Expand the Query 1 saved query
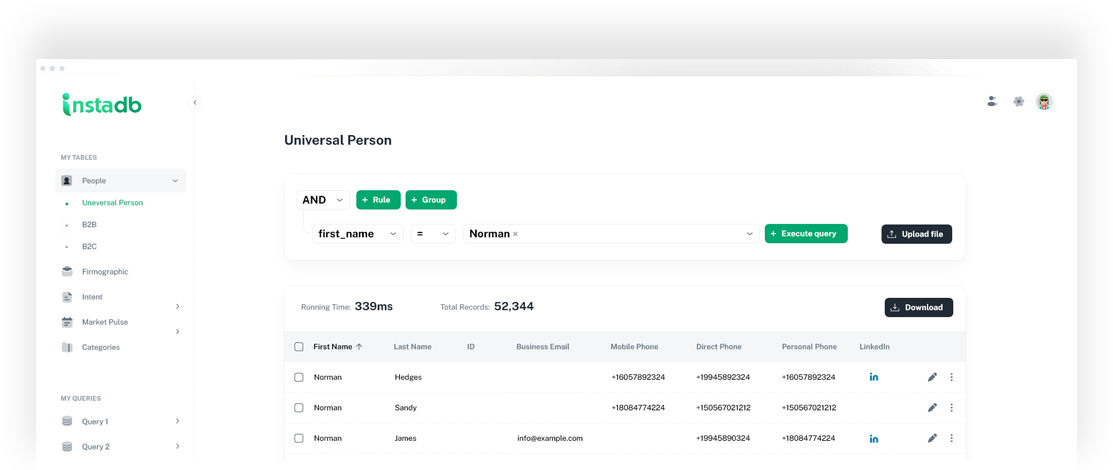 click(x=178, y=422)
